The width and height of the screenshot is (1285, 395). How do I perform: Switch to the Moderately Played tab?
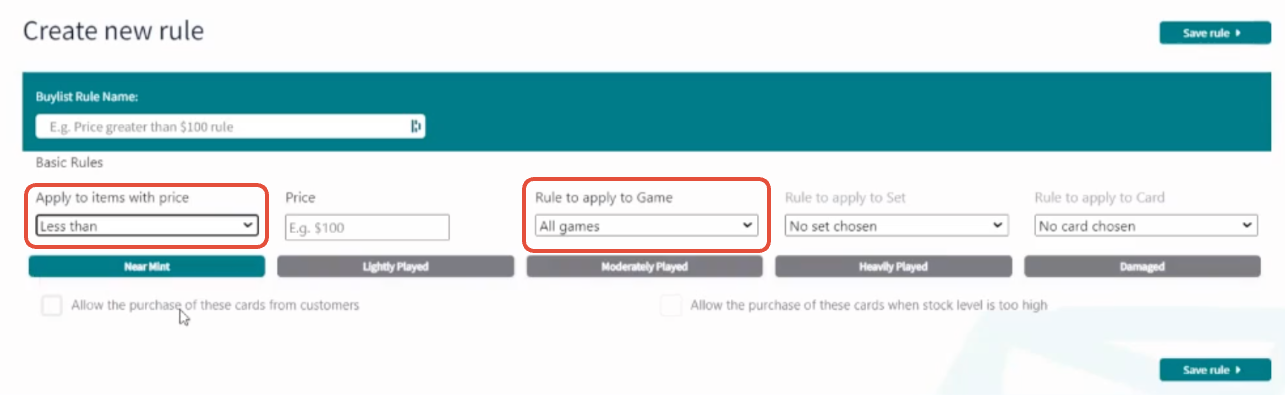645,267
